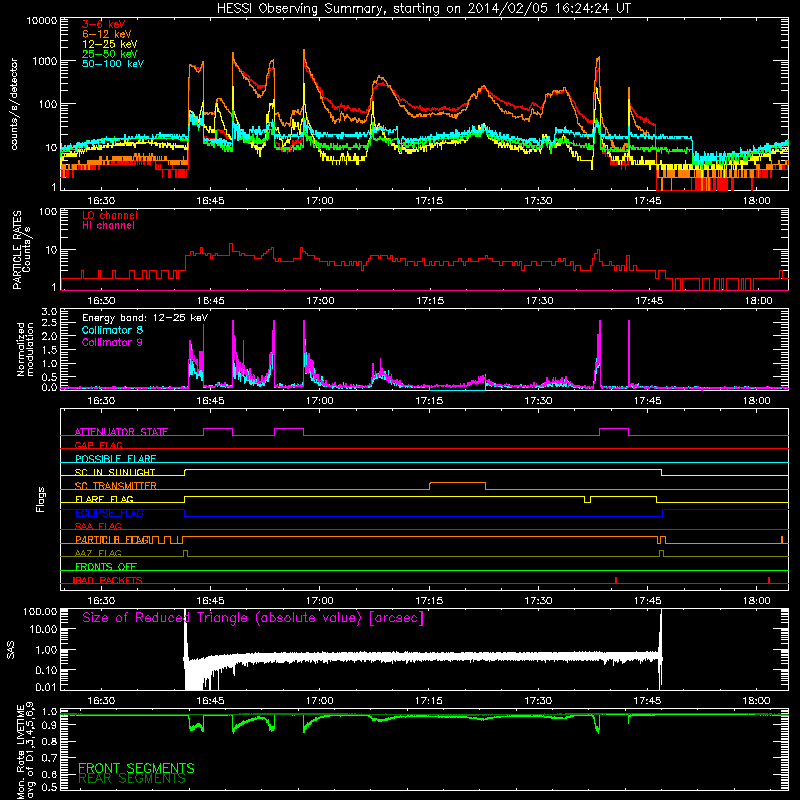
Task: Select the green 25-50 keV legend entry
Action: tap(109, 54)
